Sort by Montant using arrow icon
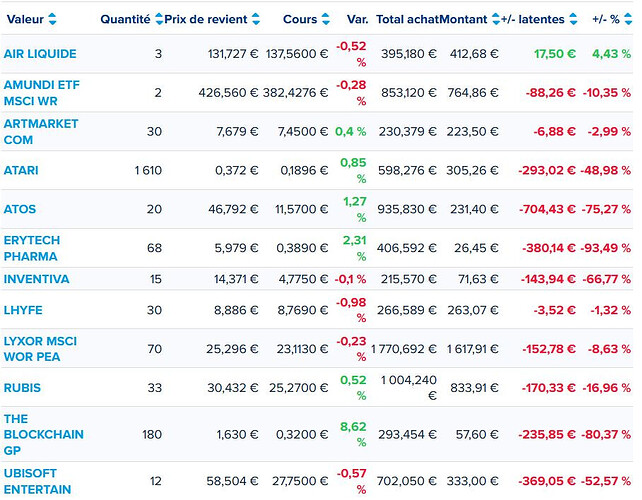The width and height of the screenshot is (642, 500). click(495, 19)
